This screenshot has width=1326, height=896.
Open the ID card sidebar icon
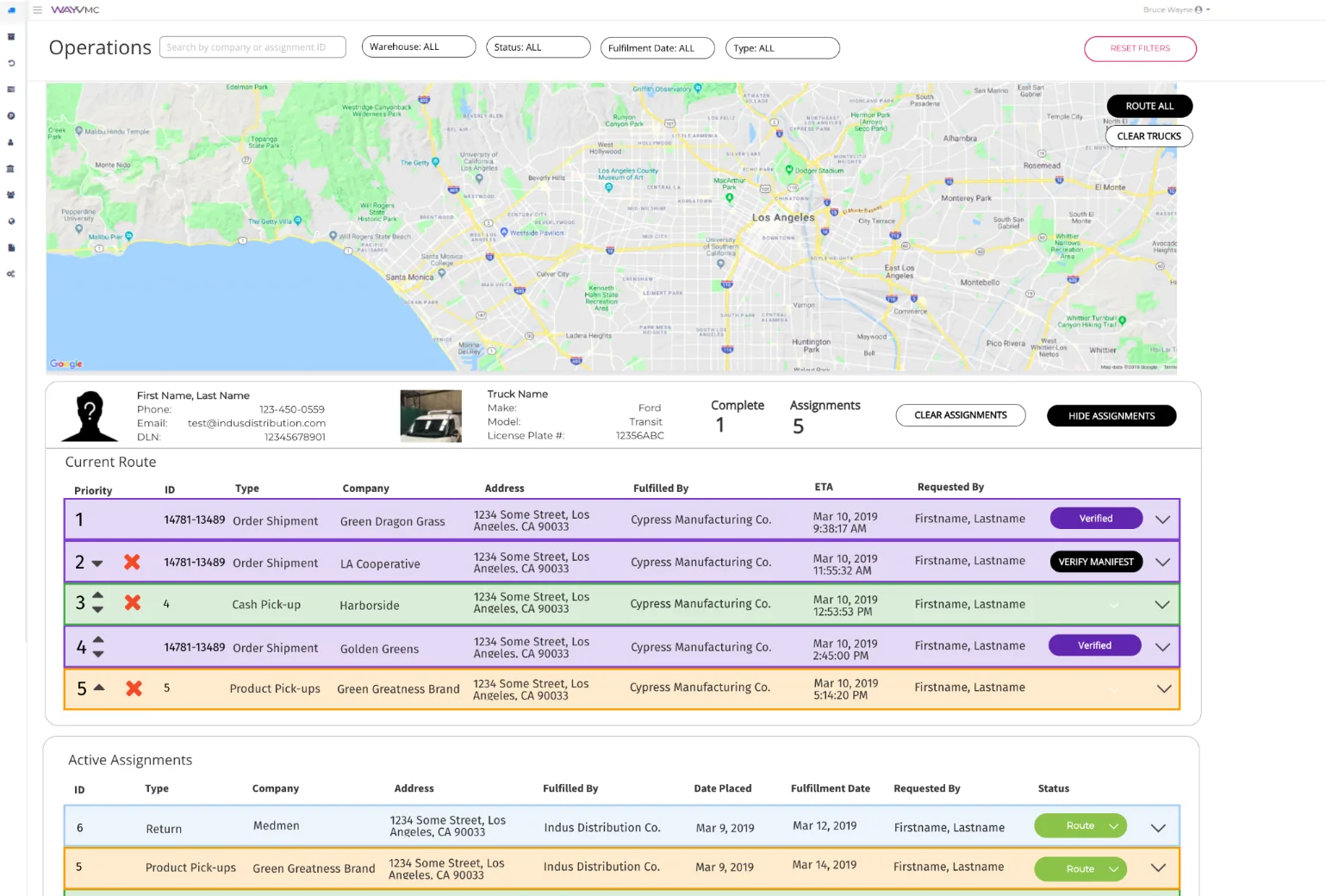(x=11, y=90)
